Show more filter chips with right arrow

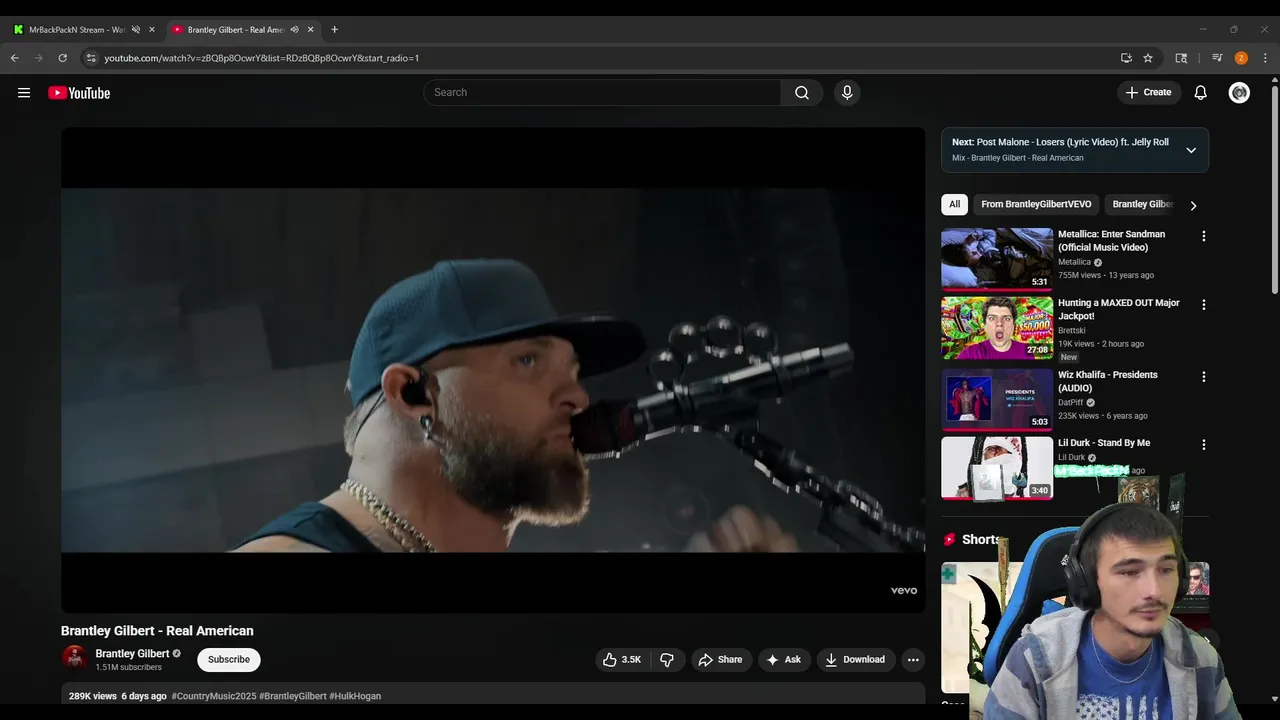(1193, 205)
